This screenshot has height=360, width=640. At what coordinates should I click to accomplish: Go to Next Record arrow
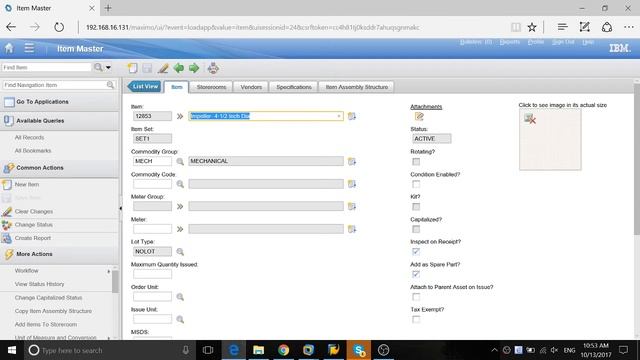[194, 68]
